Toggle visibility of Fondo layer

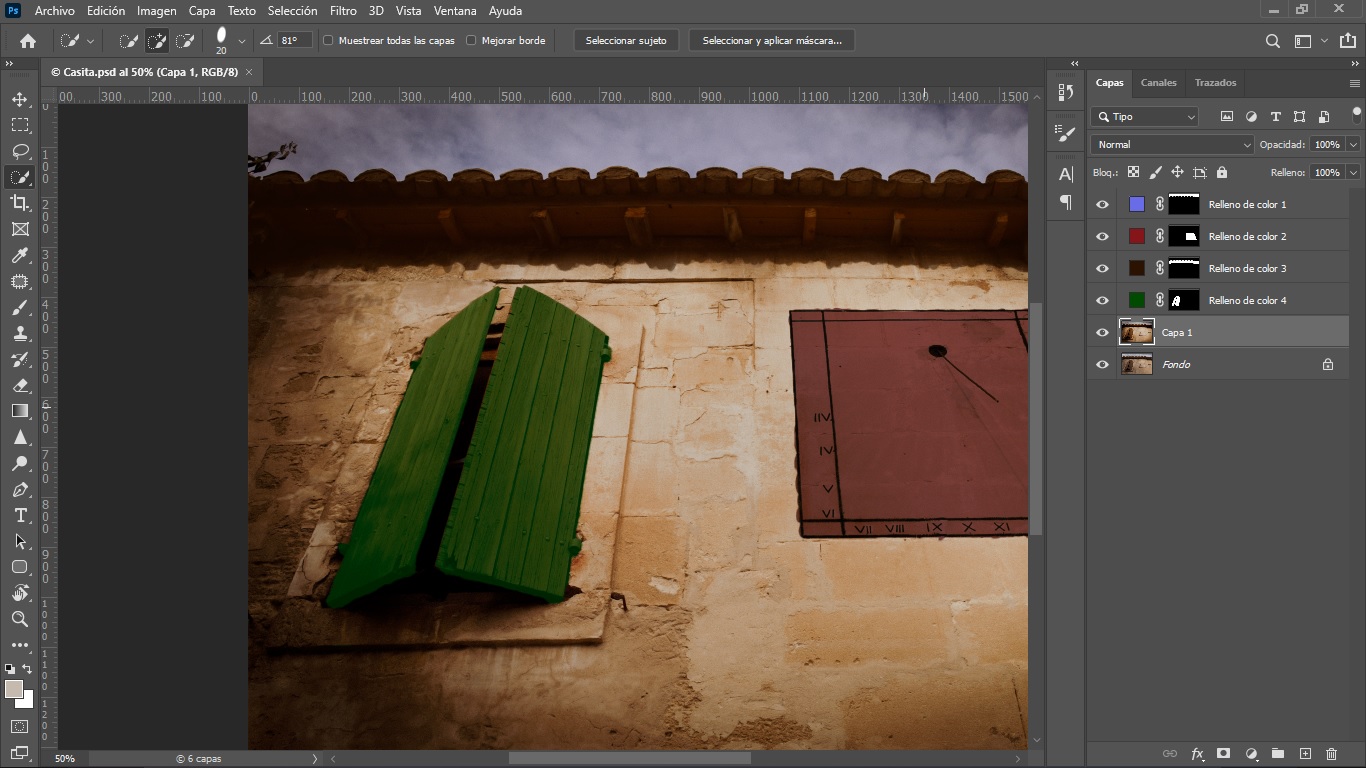pyautogui.click(x=1102, y=364)
